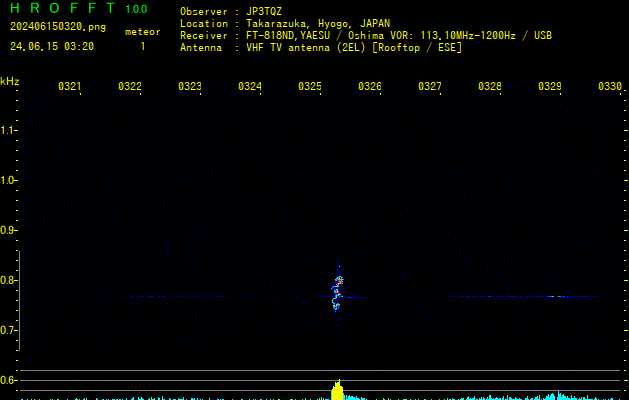Click the colorful meteor echo in the spectrogram
The image size is (629, 400).
(338, 290)
